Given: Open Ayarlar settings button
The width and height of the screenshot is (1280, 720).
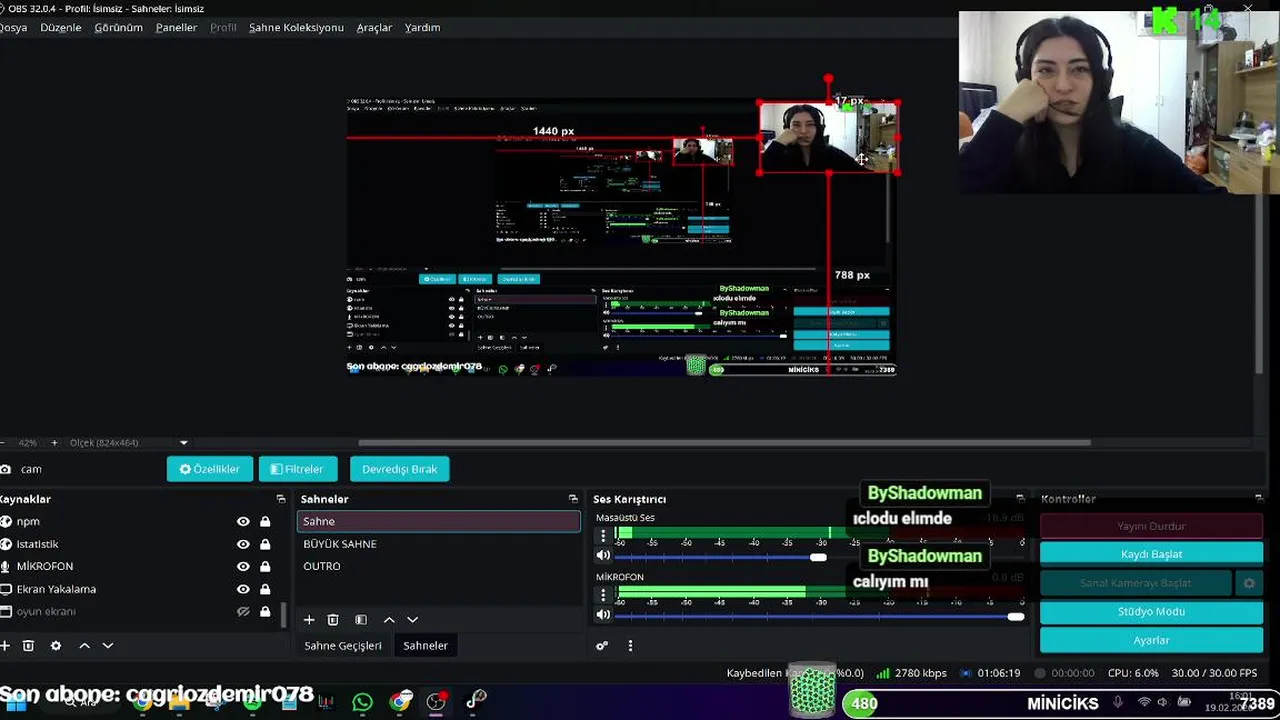Looking at the screenshot, I should click(1151, 640).
